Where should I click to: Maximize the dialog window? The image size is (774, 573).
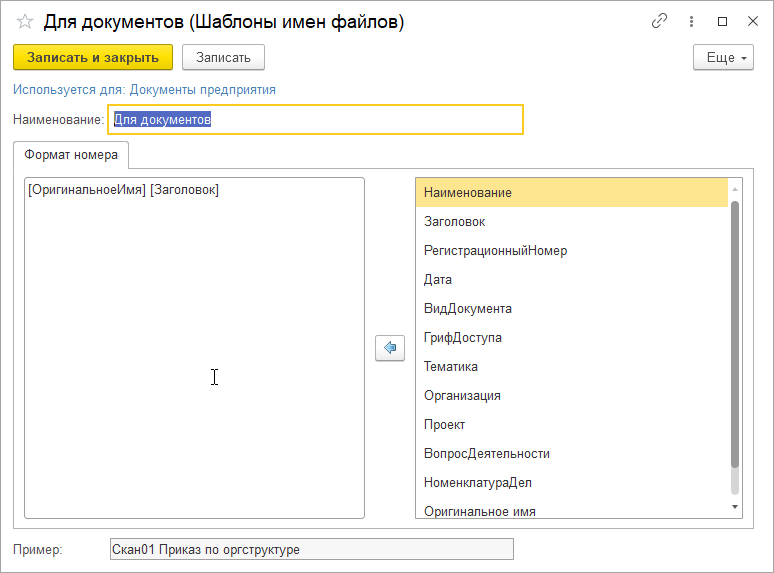coord(722,21)
